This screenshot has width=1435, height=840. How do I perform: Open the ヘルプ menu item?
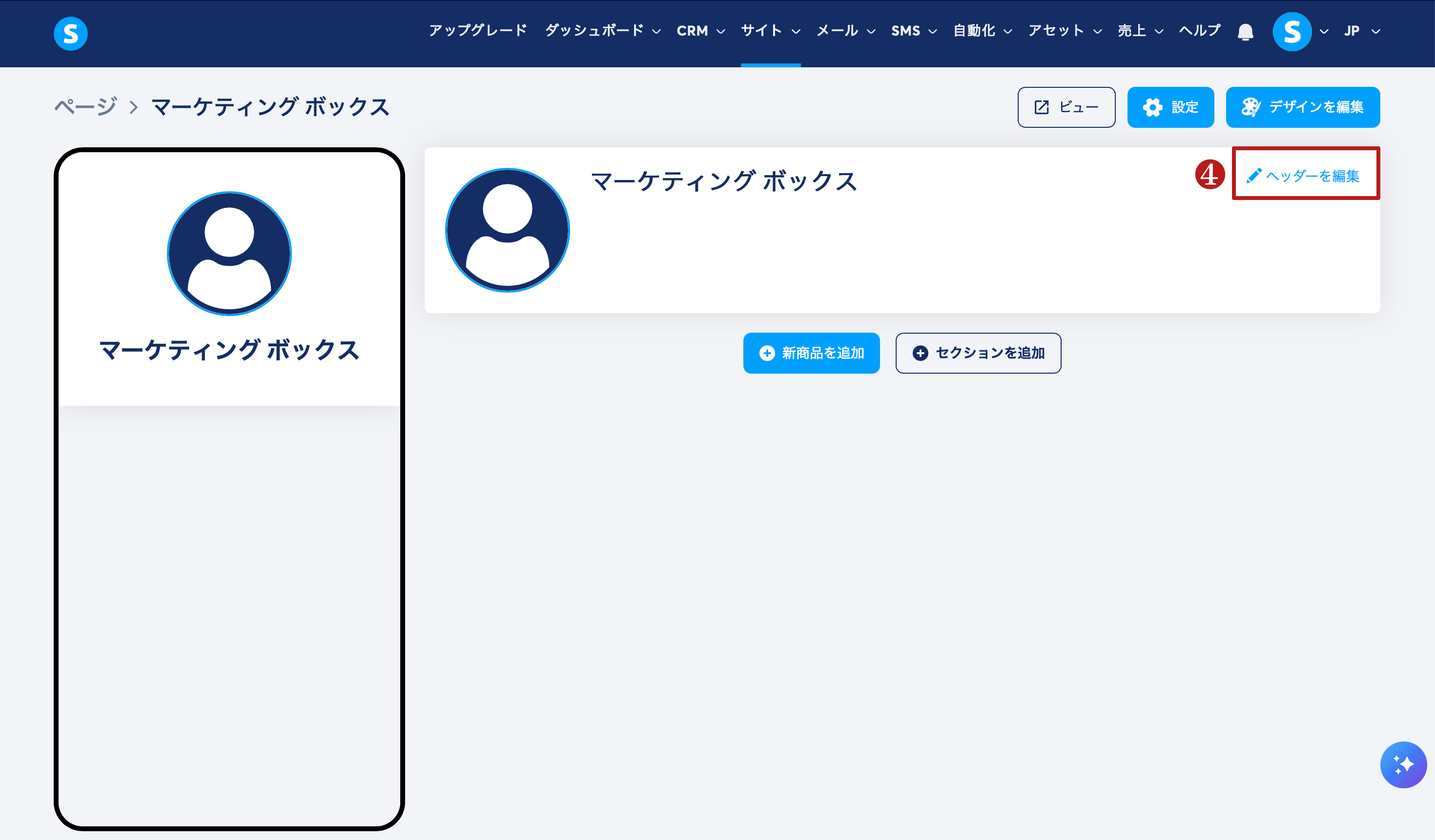1199,31
